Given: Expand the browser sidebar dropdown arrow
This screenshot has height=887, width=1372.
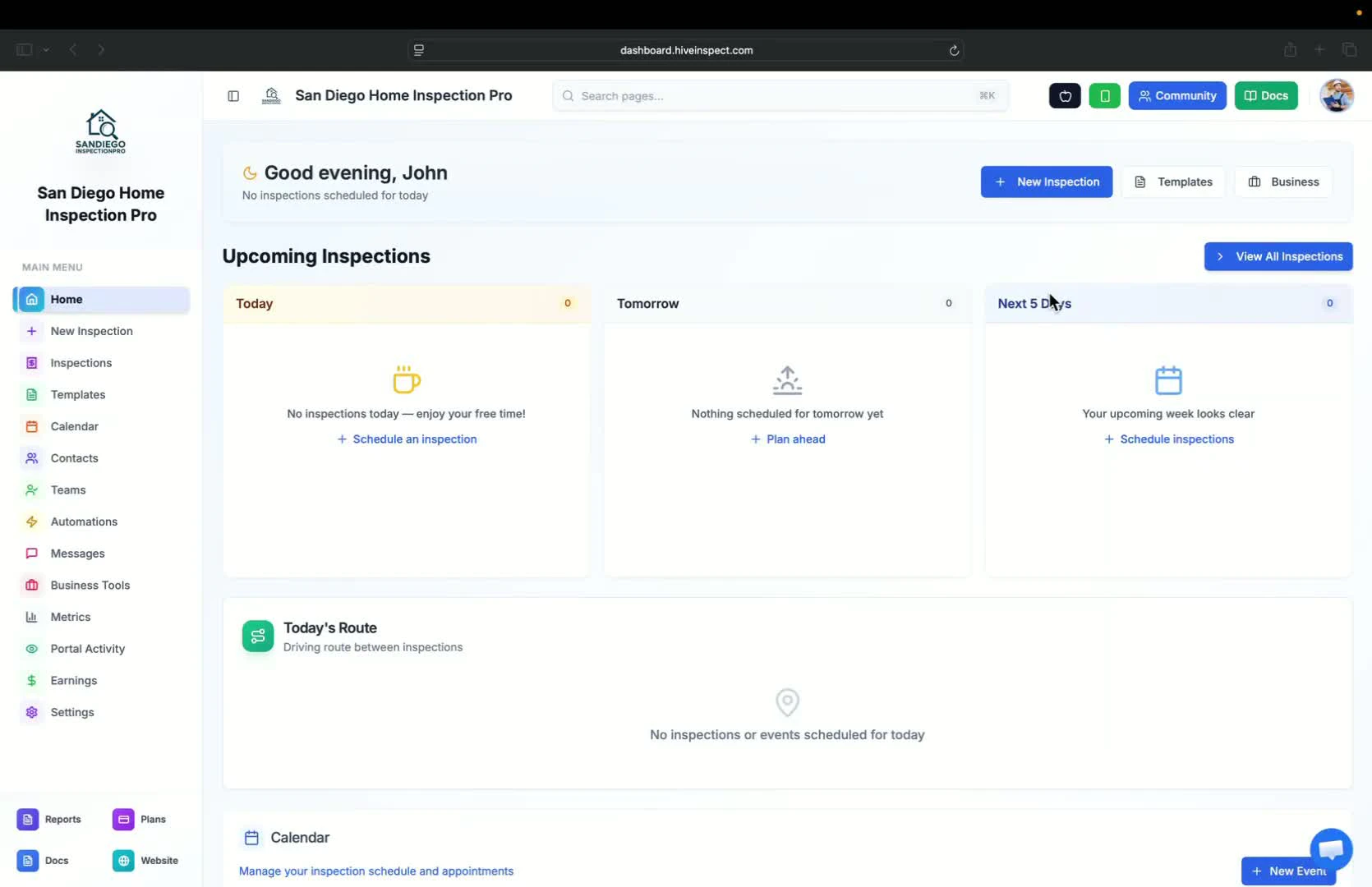Looking at the screenshot, I should click(47, 49).
